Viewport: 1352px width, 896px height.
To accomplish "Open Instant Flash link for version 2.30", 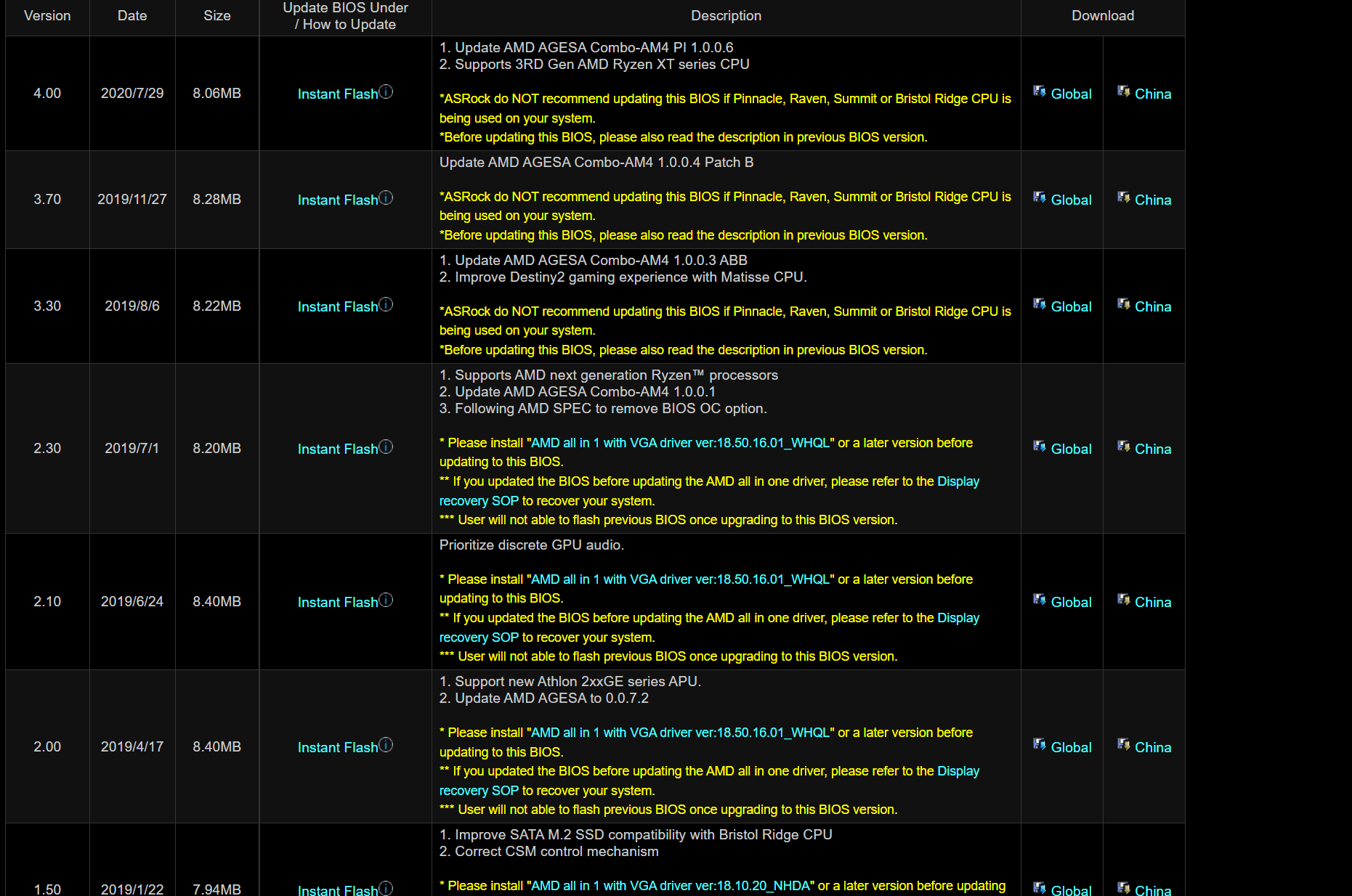I will pos(338,449).
